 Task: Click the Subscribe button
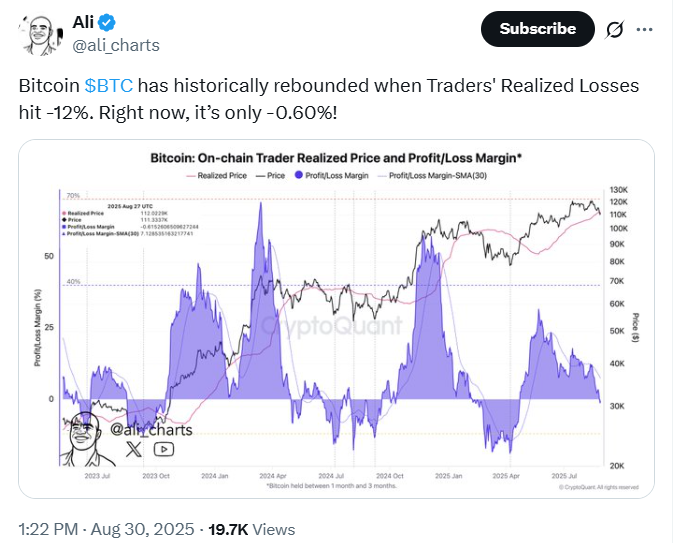537,29
